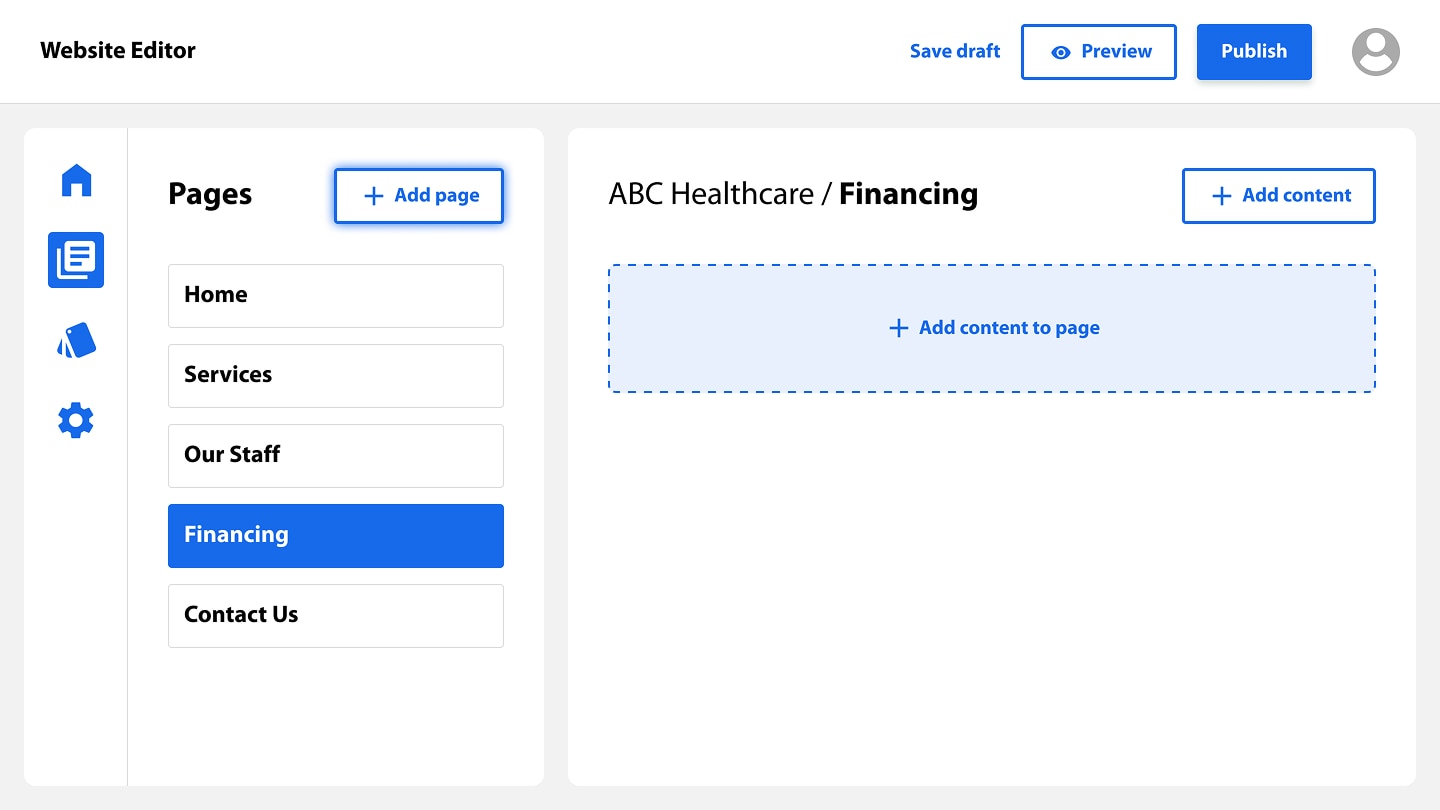The image size is (1440, 810).
Task: Select the Home page in list
Action: point(335,295)
